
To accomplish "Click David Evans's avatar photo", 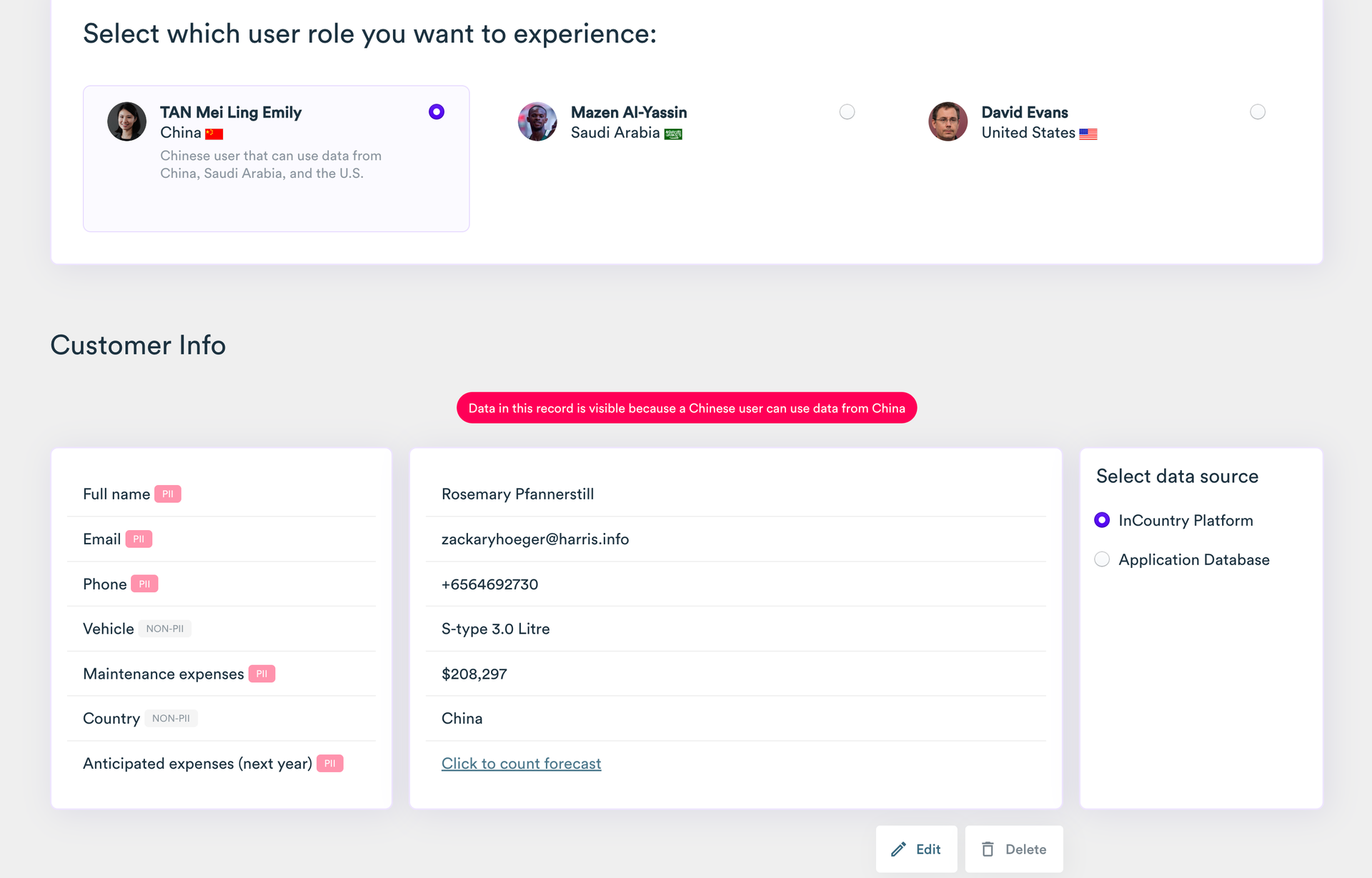I will coord(948,121).
